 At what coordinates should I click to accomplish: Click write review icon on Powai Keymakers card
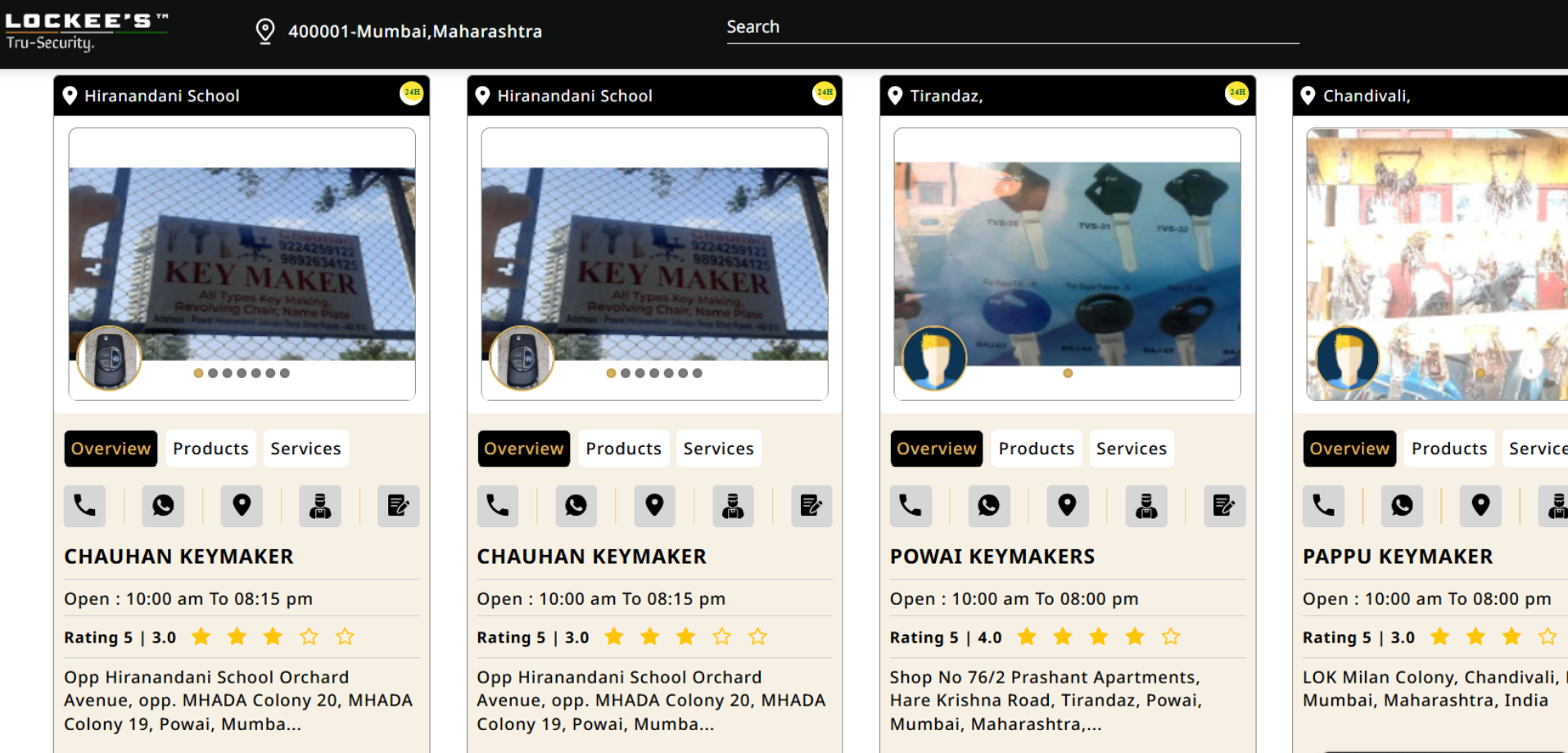tap(1224, 506)
